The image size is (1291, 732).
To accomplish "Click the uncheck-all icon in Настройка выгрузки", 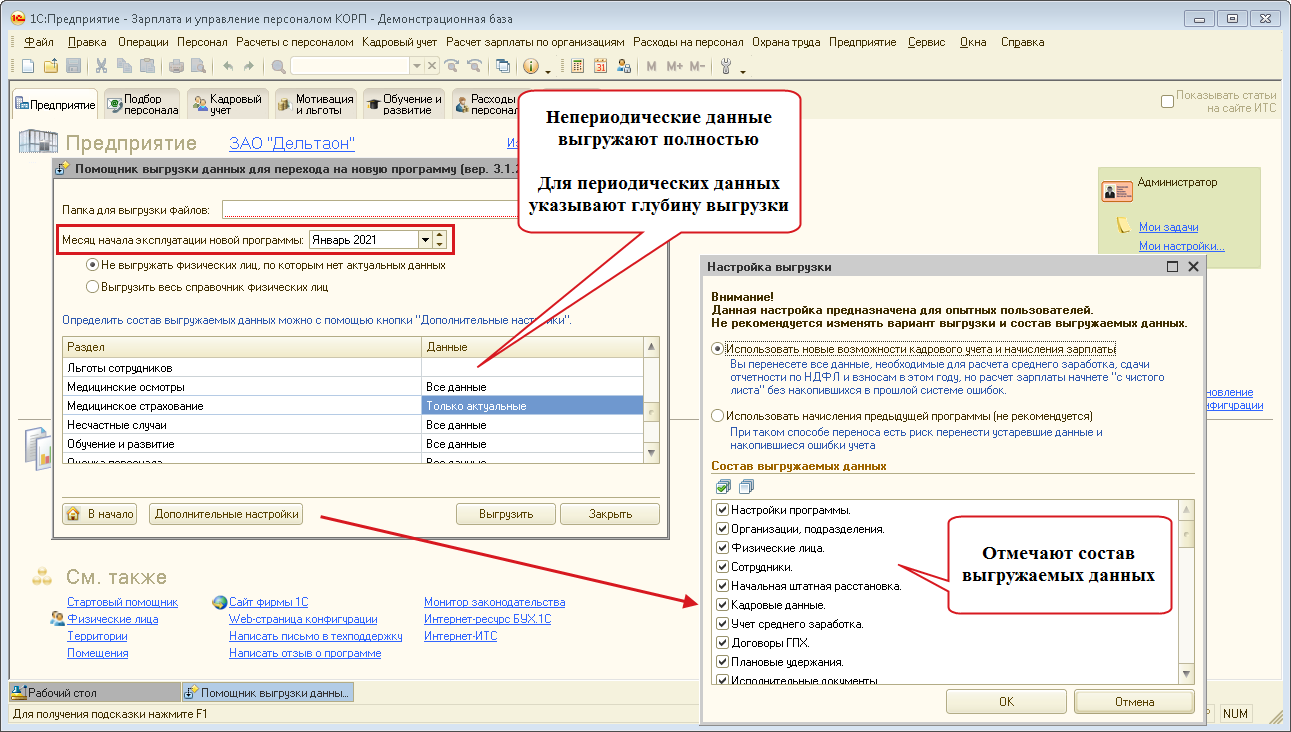I will click(746, 487).
